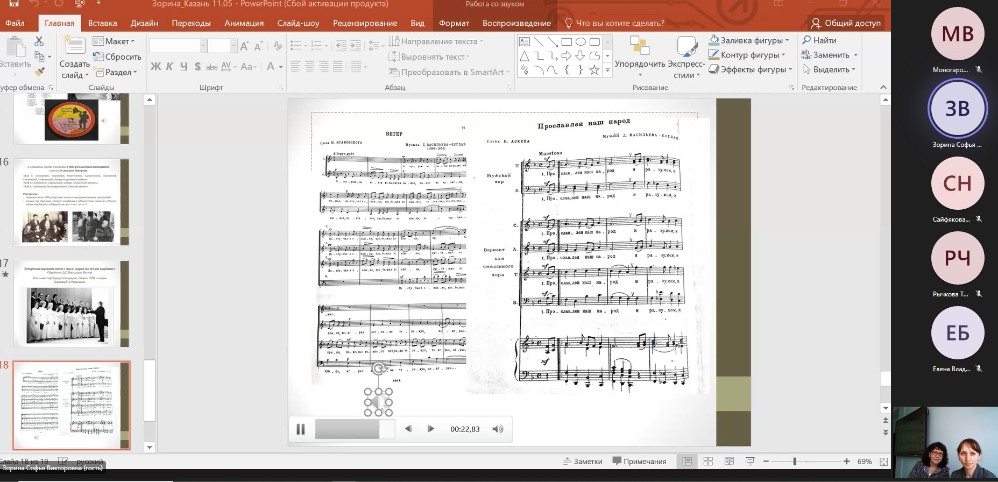The image size is (998, 482).
Task: Open the Вставка ribbon tab
Action: [102, 22]
